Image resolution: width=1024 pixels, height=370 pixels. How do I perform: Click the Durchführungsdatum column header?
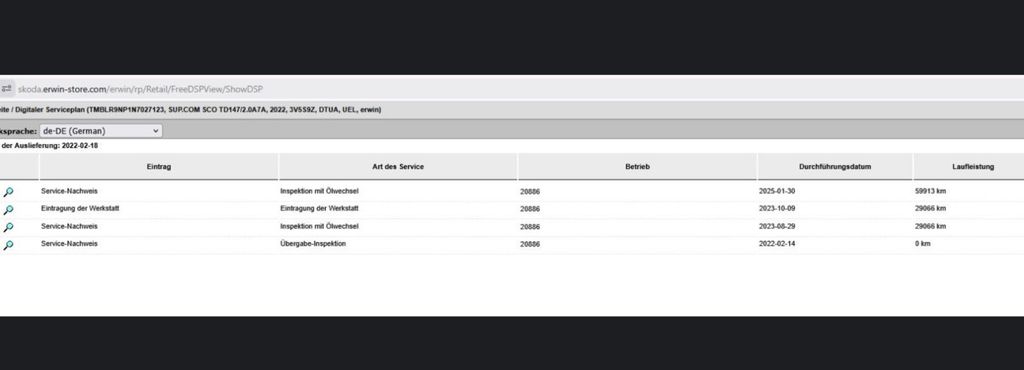point(835,167)
